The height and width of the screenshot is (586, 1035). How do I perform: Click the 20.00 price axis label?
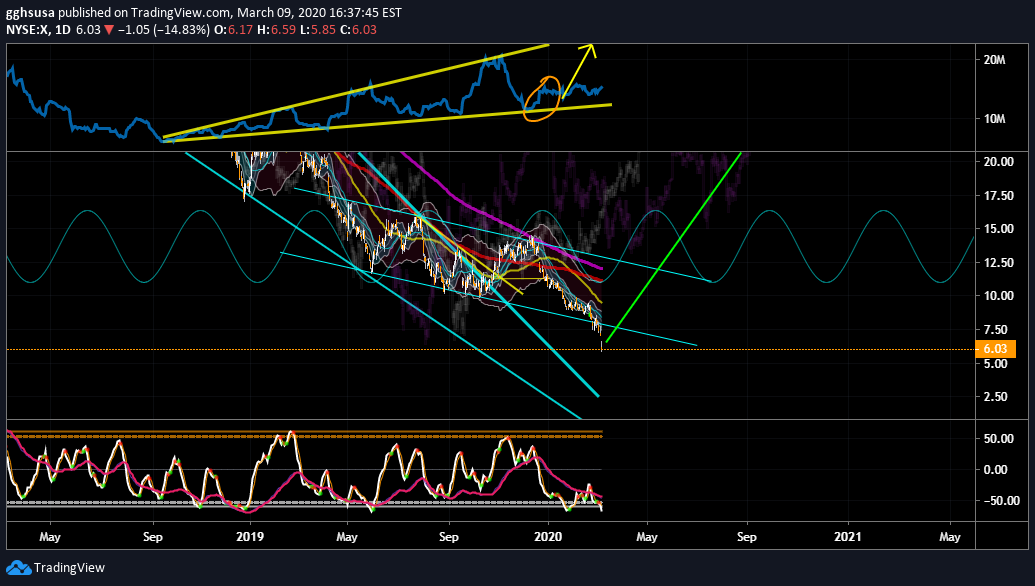coord(999,162)
